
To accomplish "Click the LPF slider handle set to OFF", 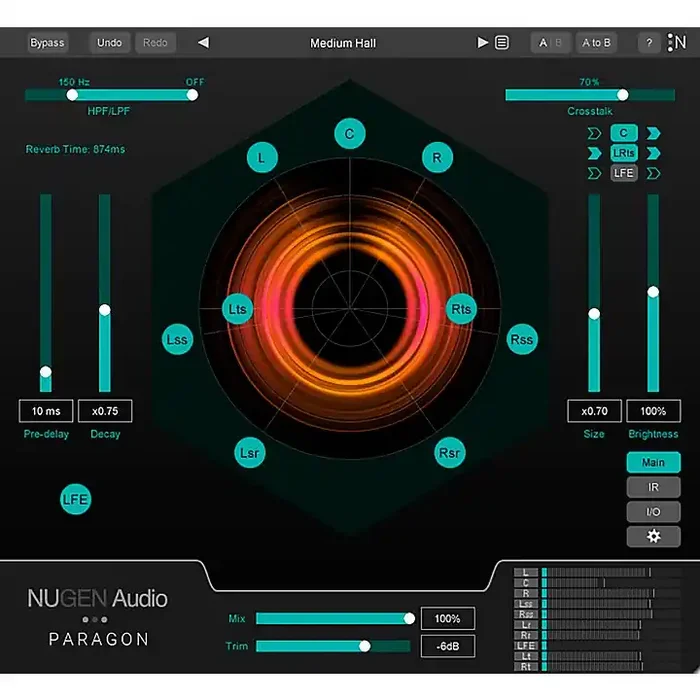I will pos(192,95).
